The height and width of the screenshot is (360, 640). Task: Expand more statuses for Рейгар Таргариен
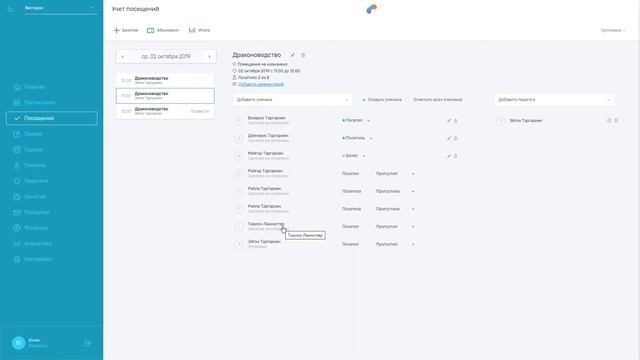tap(413, 174)
